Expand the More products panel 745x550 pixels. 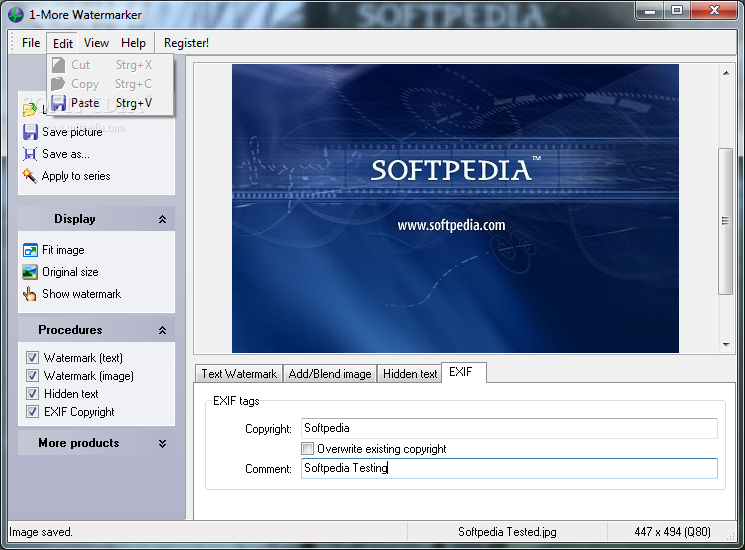(x=162, y=443)
